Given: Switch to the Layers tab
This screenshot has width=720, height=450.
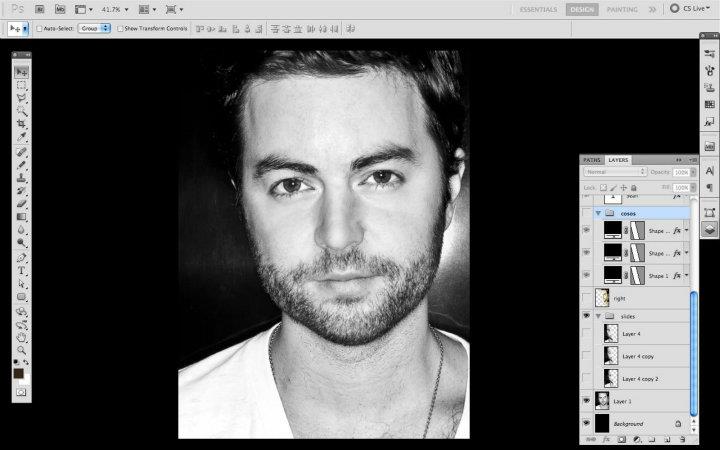Looking at the screenshot, I should [618, 160].
